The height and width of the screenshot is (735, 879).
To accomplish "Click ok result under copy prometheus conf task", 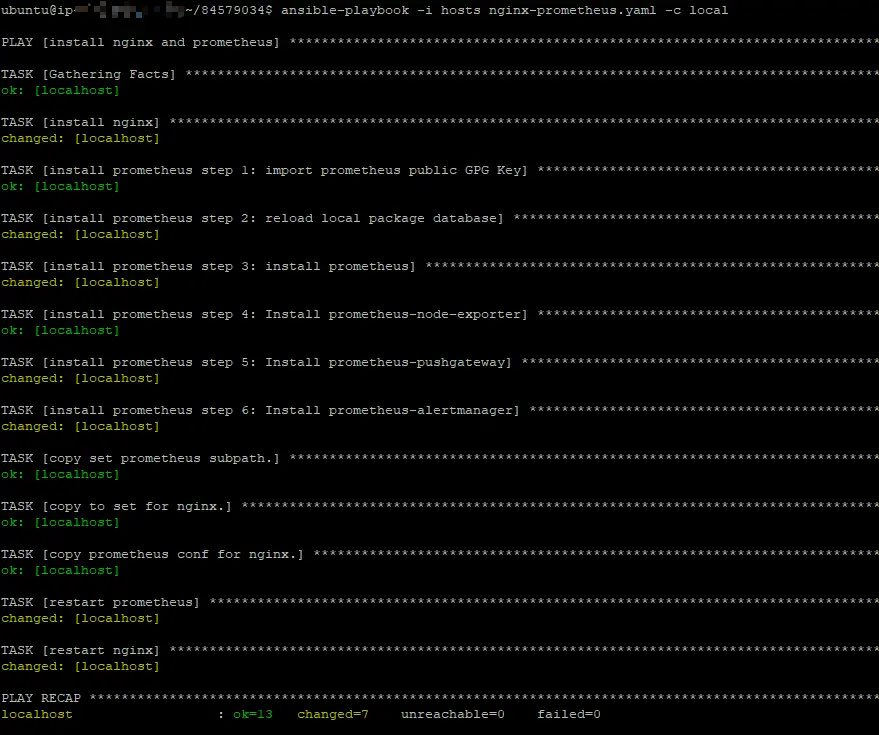I will [61, 570].
